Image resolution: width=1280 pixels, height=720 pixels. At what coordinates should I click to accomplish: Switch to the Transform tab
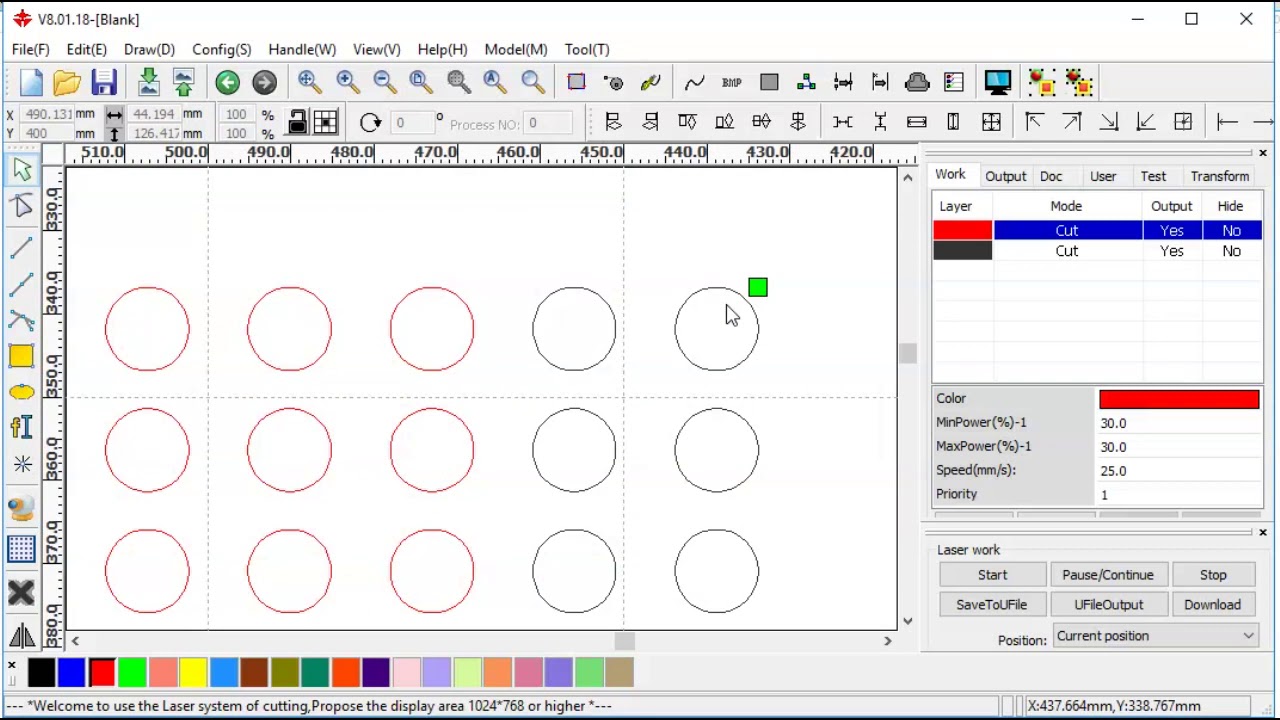click(1219, 176)
